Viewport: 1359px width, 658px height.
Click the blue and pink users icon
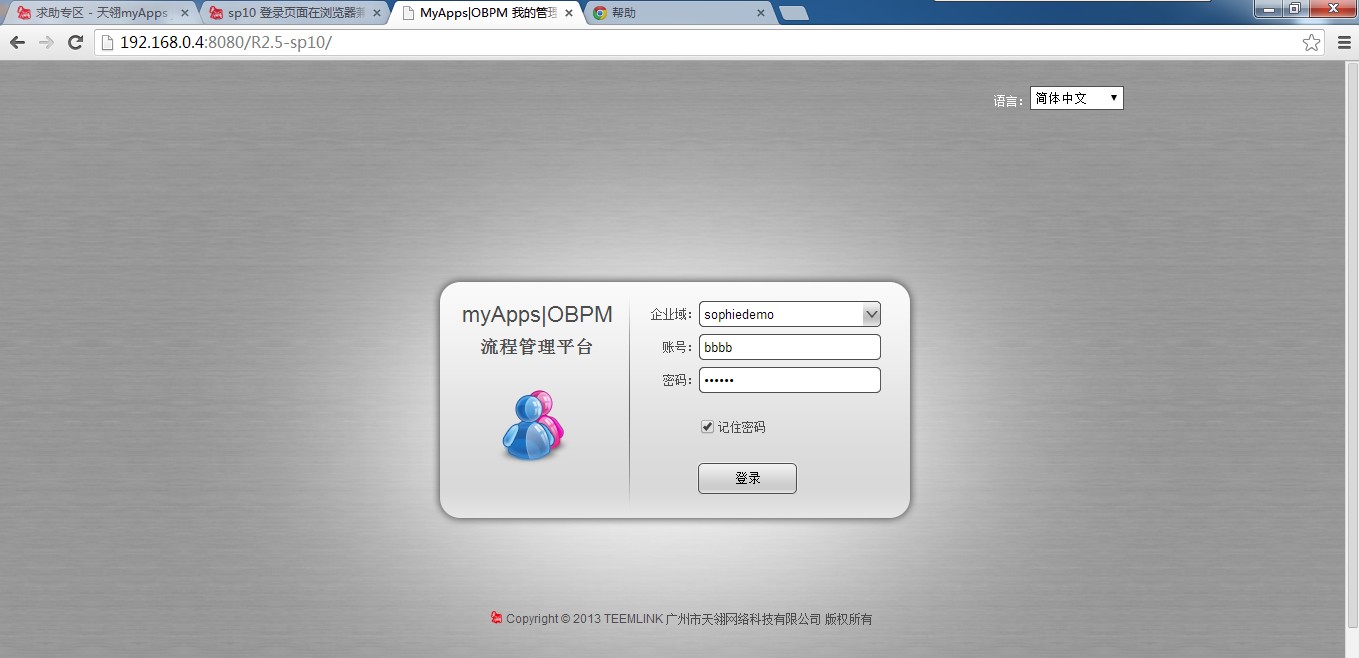coord(533,426)
